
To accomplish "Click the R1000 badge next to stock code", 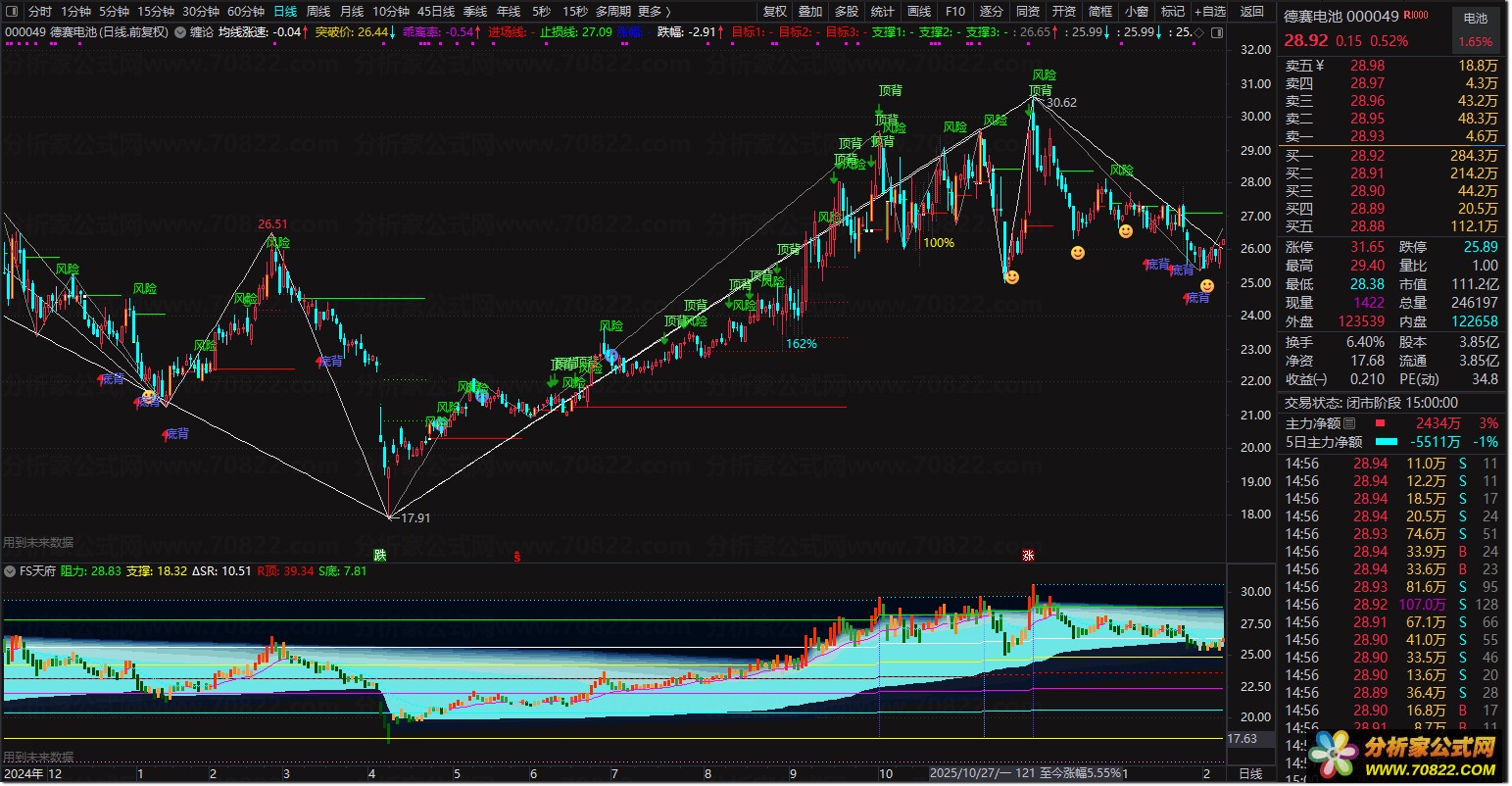I will pos(1416,17).
